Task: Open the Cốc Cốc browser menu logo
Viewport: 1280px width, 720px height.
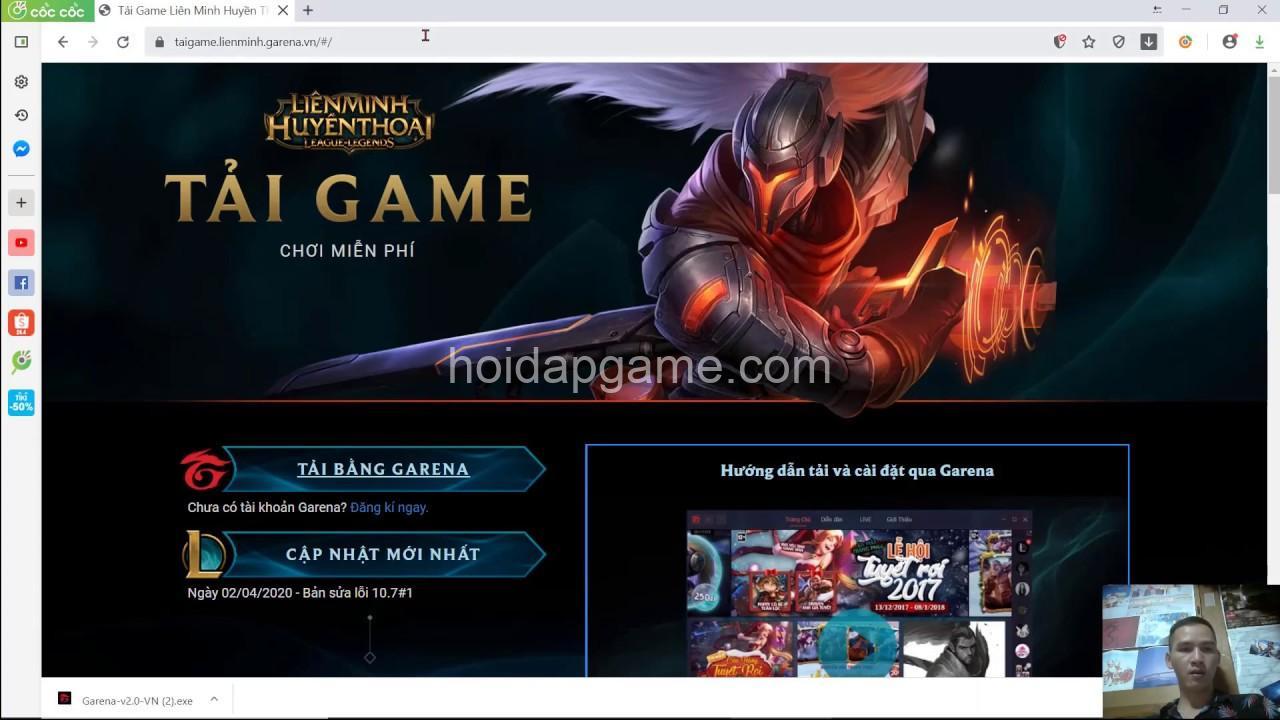Action: coord(47,11)
